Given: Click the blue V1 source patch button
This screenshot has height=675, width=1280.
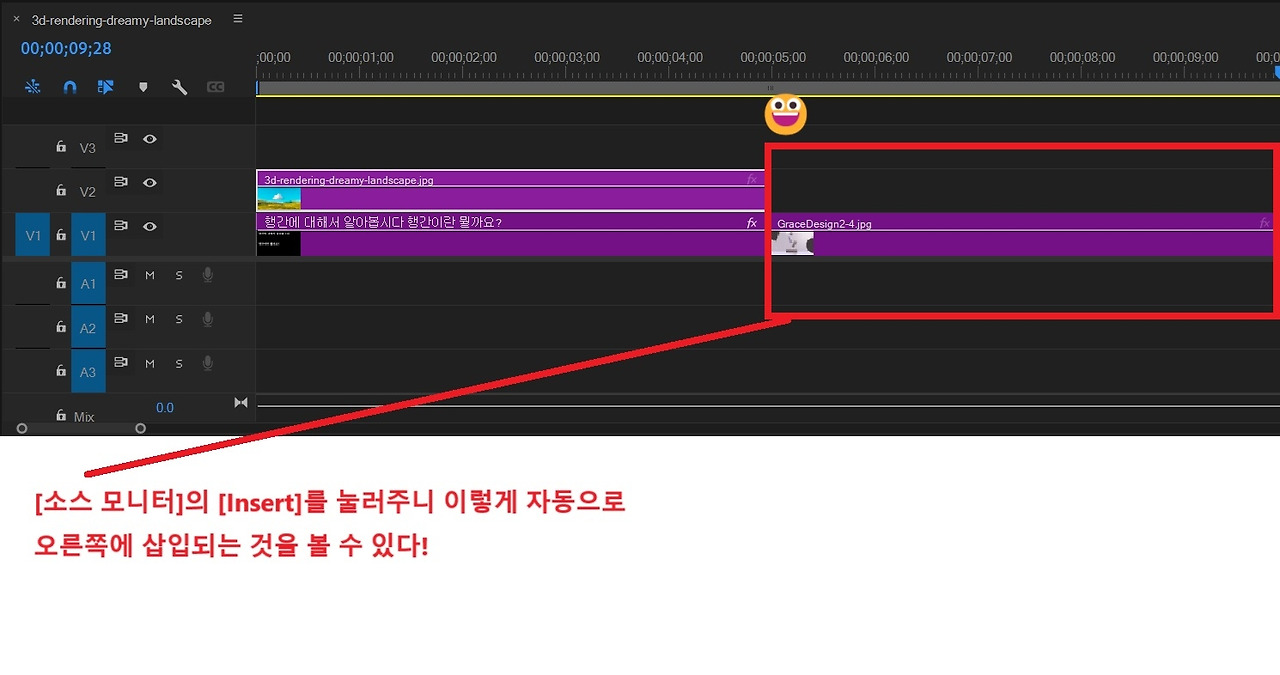Looking at the screenshot, I should click(32, 235).
